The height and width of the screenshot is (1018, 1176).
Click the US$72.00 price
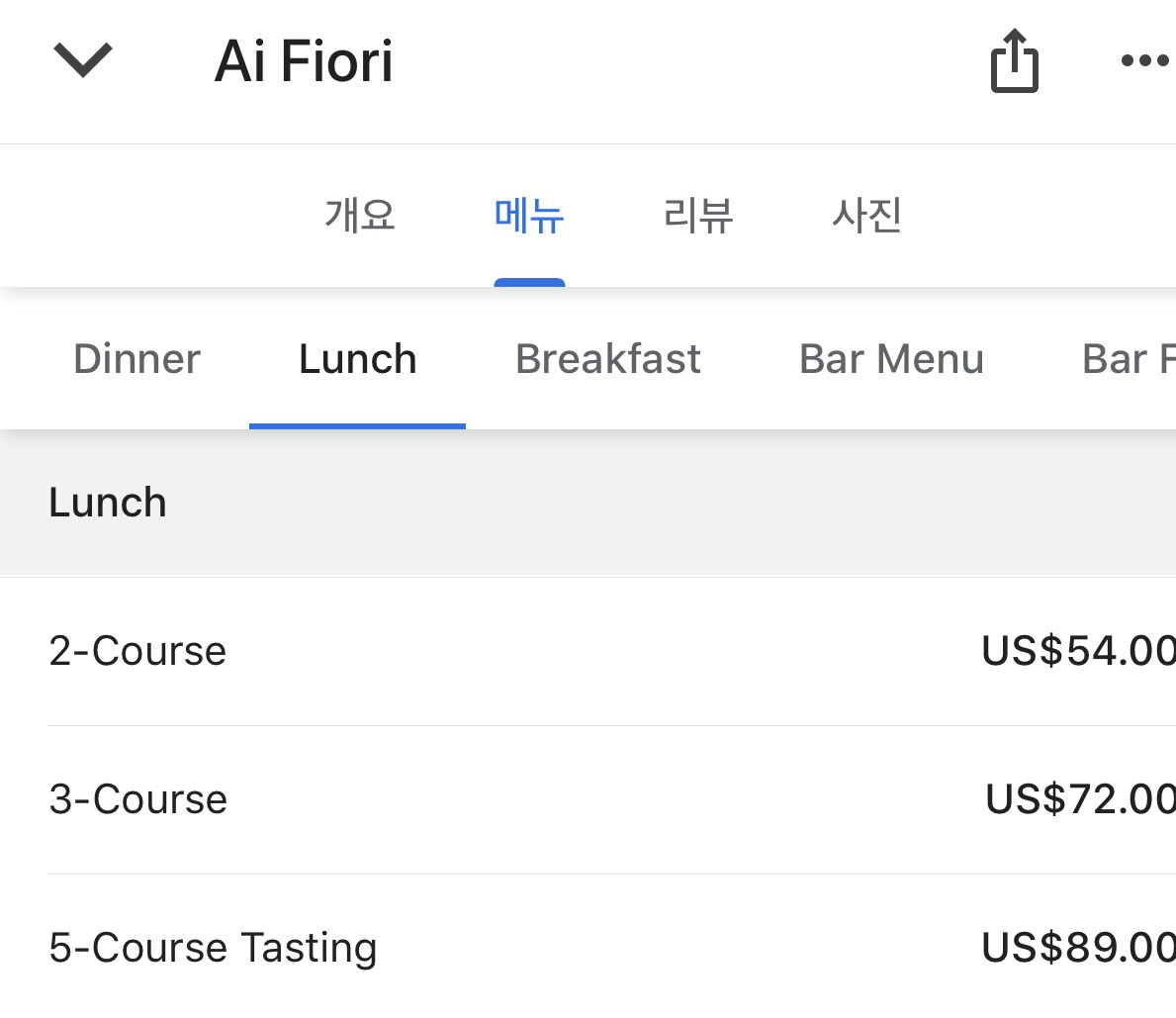(x=1079, y=799)
